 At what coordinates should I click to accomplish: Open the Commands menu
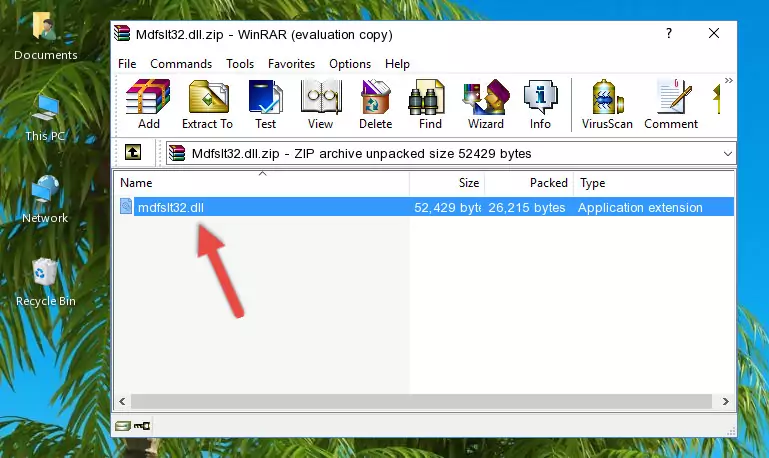(181, 64)
